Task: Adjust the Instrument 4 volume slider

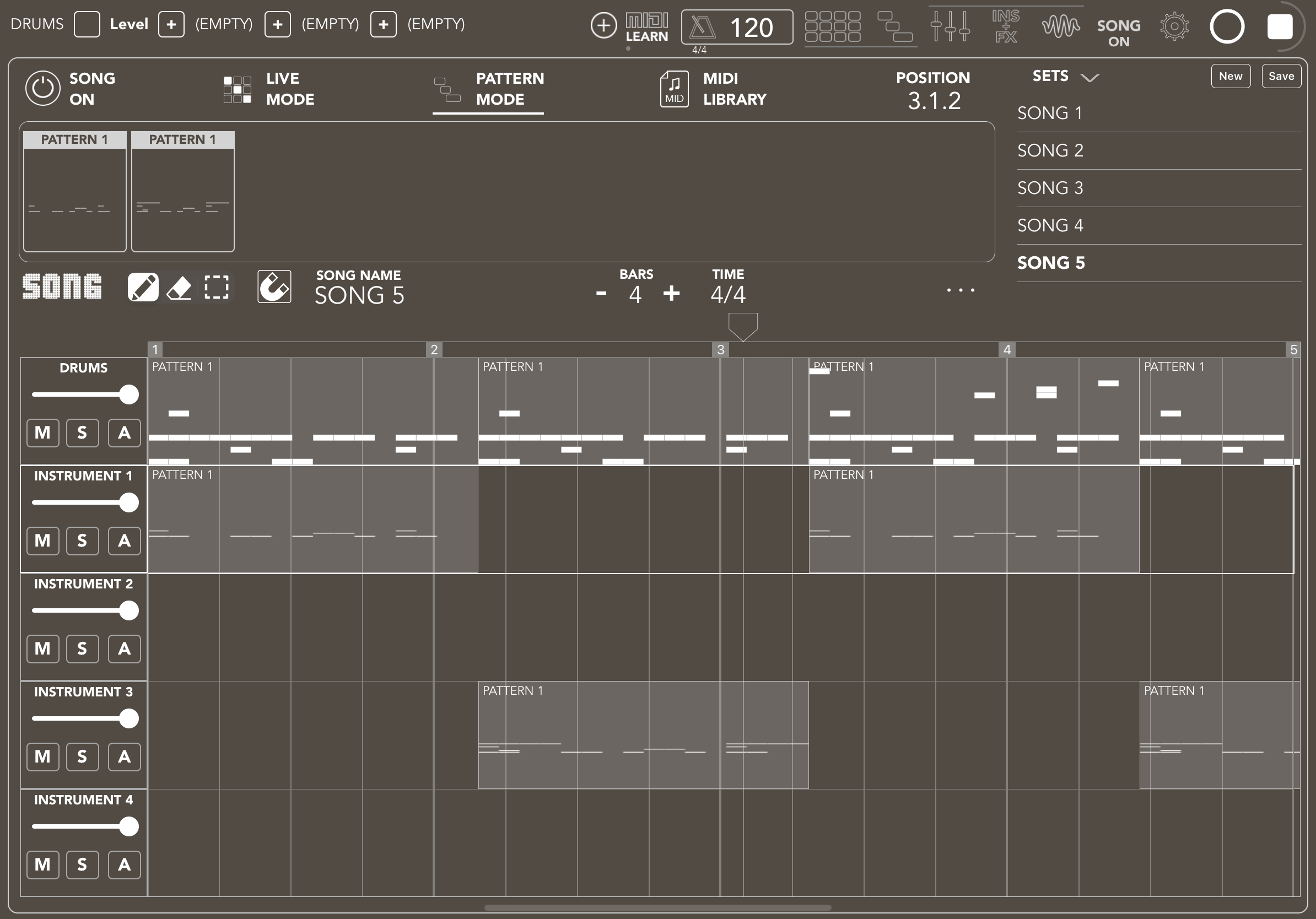Action: [x=85, y=826]
